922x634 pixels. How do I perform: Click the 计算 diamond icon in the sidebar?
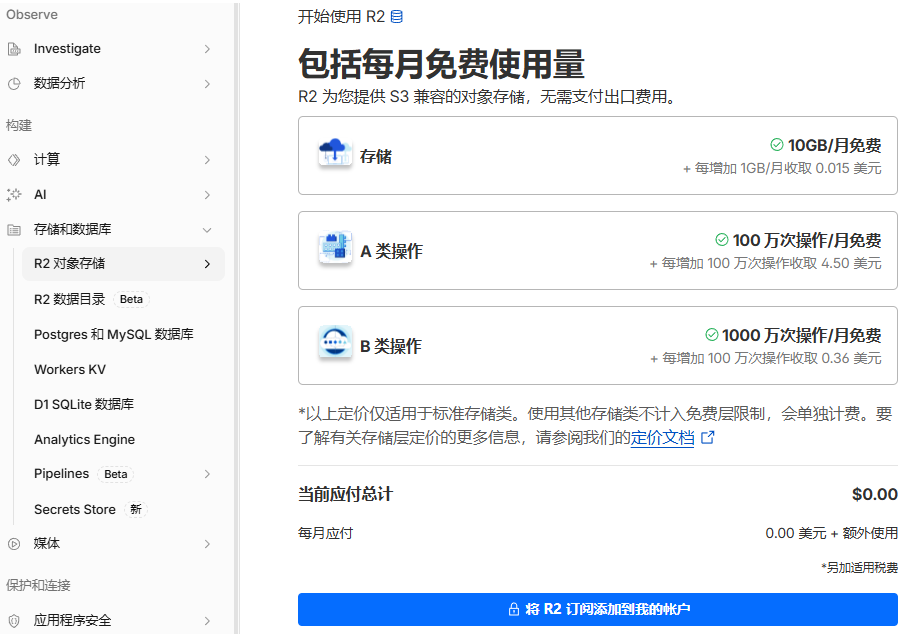(x=14, y=160)
